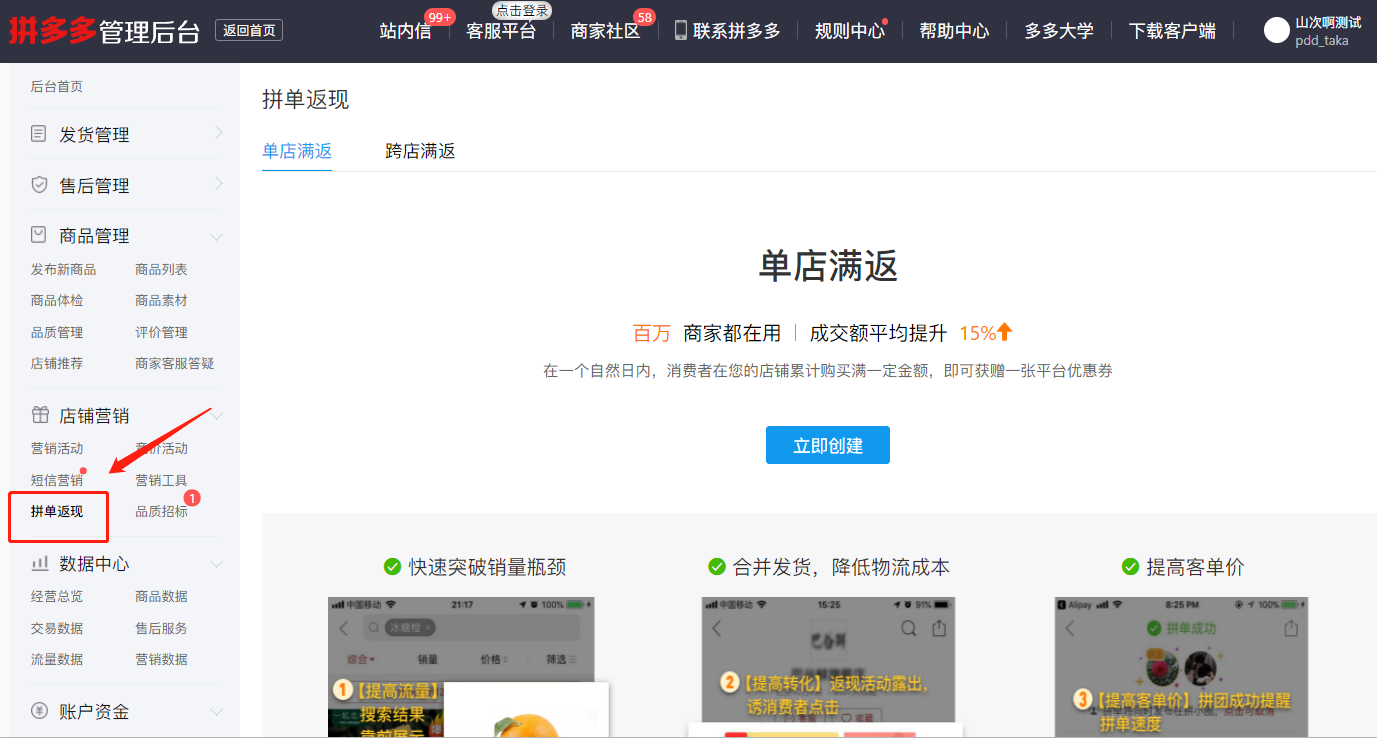The height and width of the screenshot is (739, 1377).
Task: Open 发布新商品 in sidebar
Action: point(63,269)
